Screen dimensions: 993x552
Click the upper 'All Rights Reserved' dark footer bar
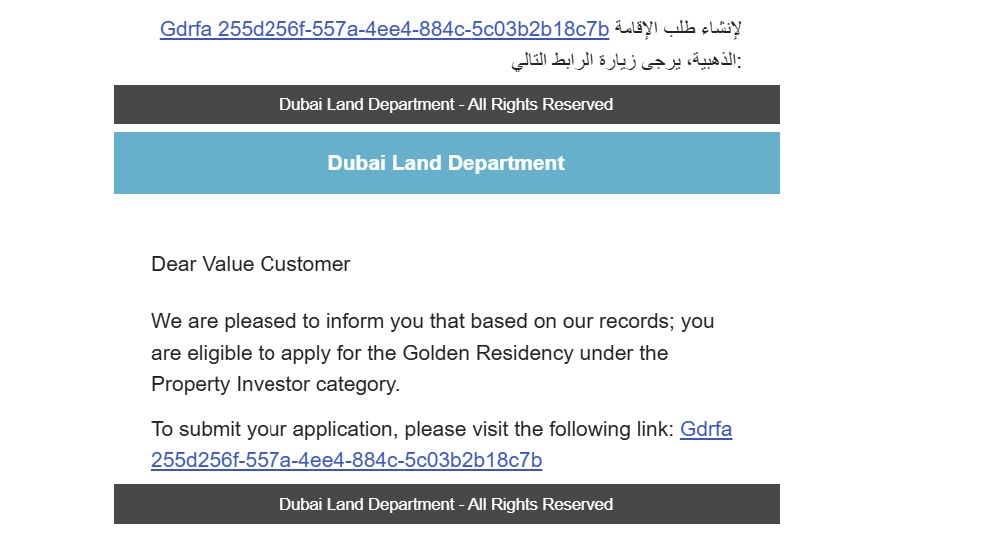(x=446, y=104)
